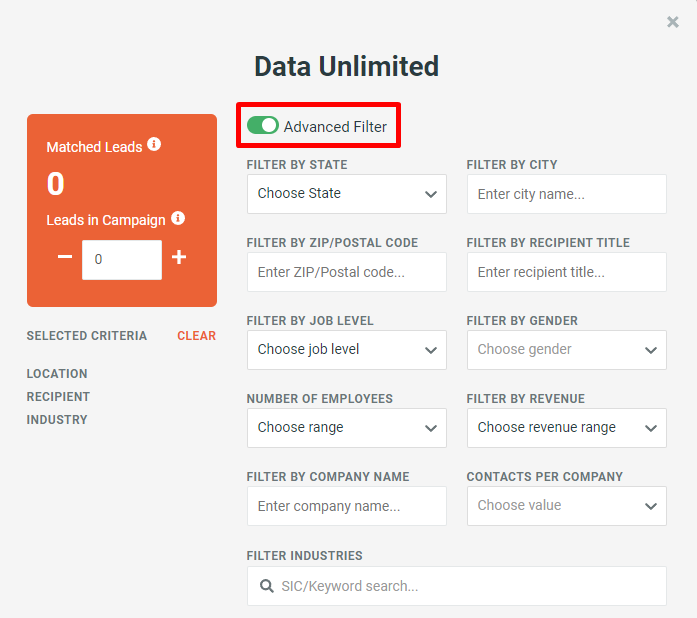
Task: Click the city name input field
Action: [566, 194]
